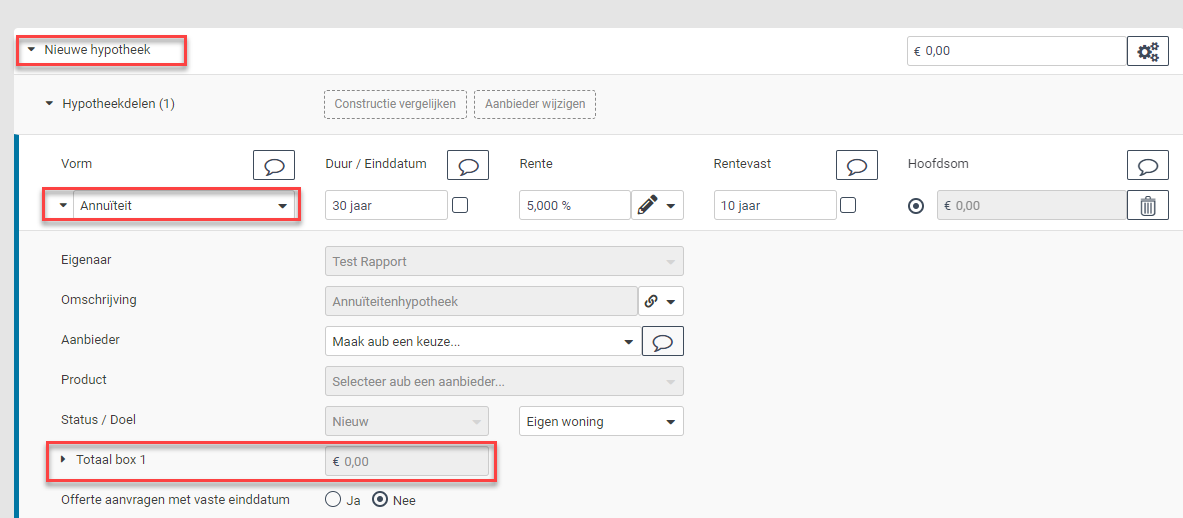1183x518 pixels.
Task: Select Ja for Offerte aanvragen met vaste einddatum
Action: click(x=333, y=500)
